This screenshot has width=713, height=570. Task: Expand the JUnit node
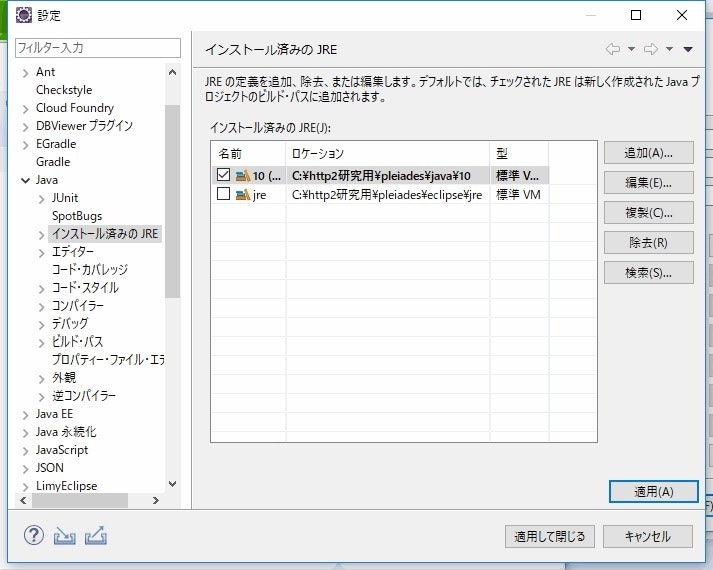(x=41, y=199)
